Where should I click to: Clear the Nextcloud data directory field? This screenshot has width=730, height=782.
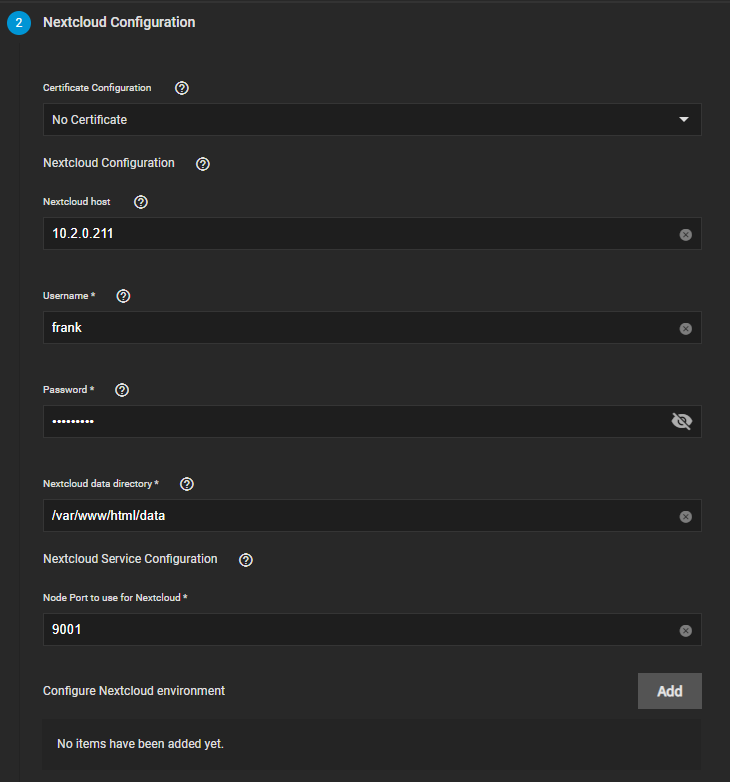(686, 517)
